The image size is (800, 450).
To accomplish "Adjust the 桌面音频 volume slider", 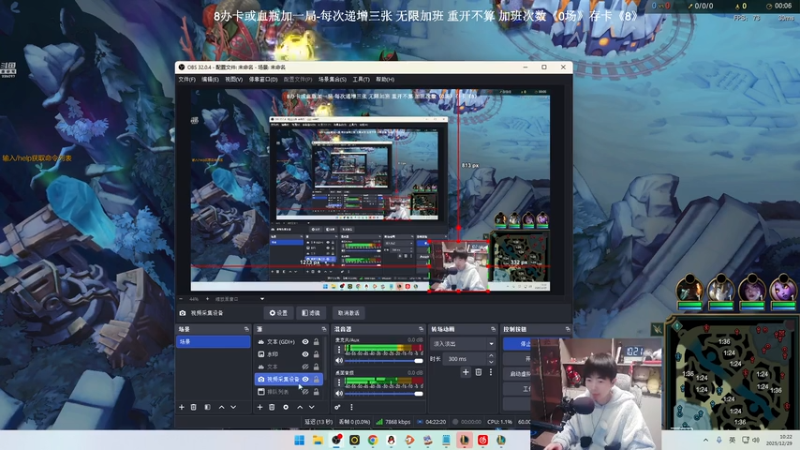I will pyautogui.click(x=384, y=393).
